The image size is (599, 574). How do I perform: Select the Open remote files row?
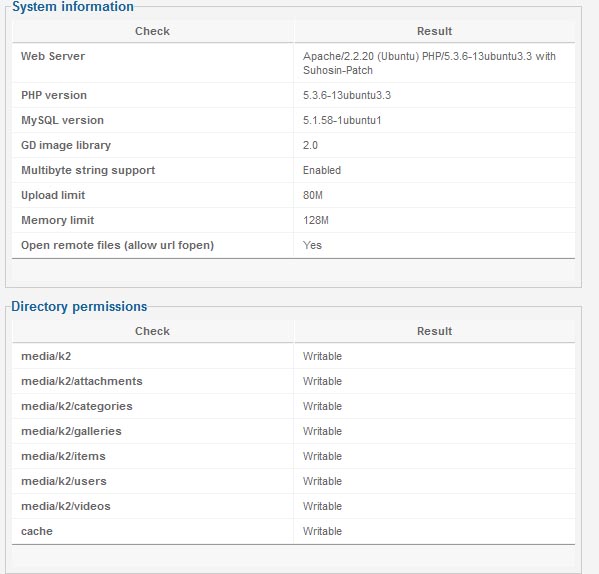tap(293, 245)
